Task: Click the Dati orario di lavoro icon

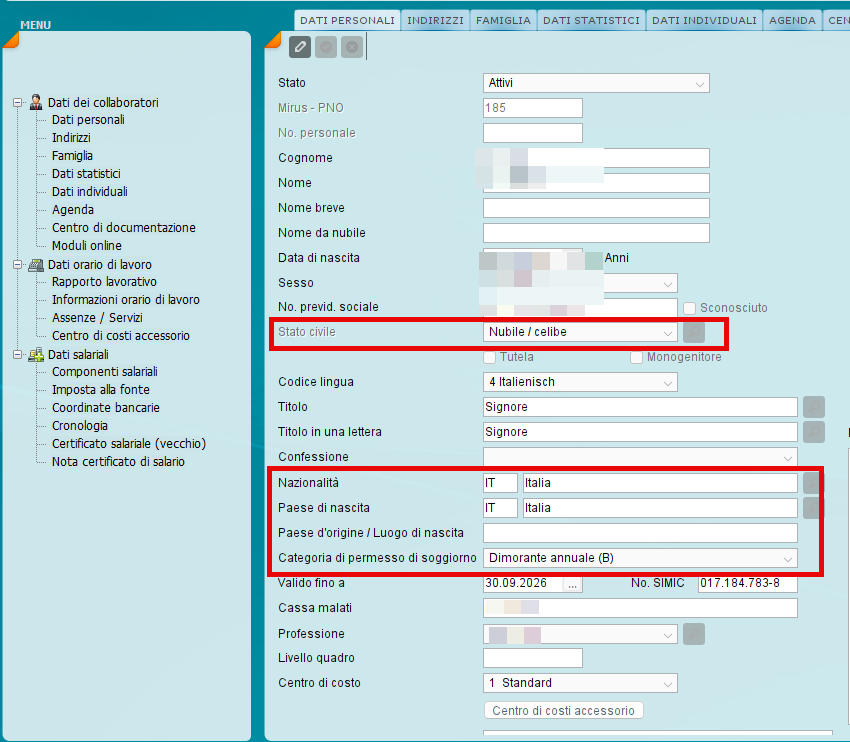Action: 36,264
